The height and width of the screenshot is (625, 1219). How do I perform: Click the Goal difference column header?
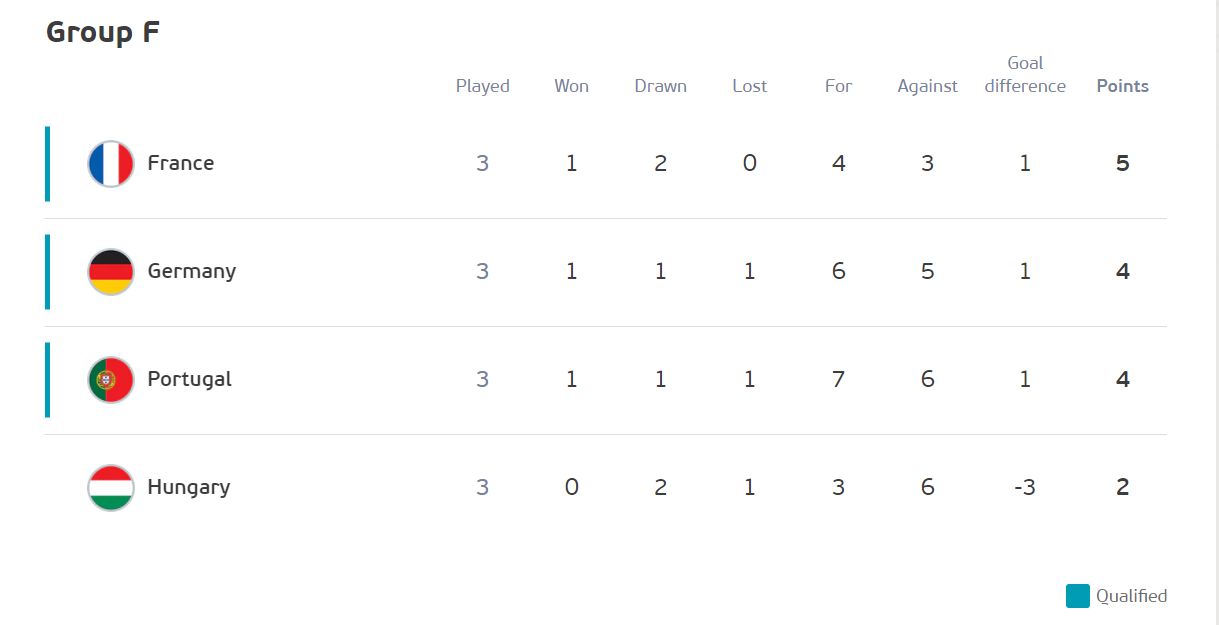pos(1025,75)
